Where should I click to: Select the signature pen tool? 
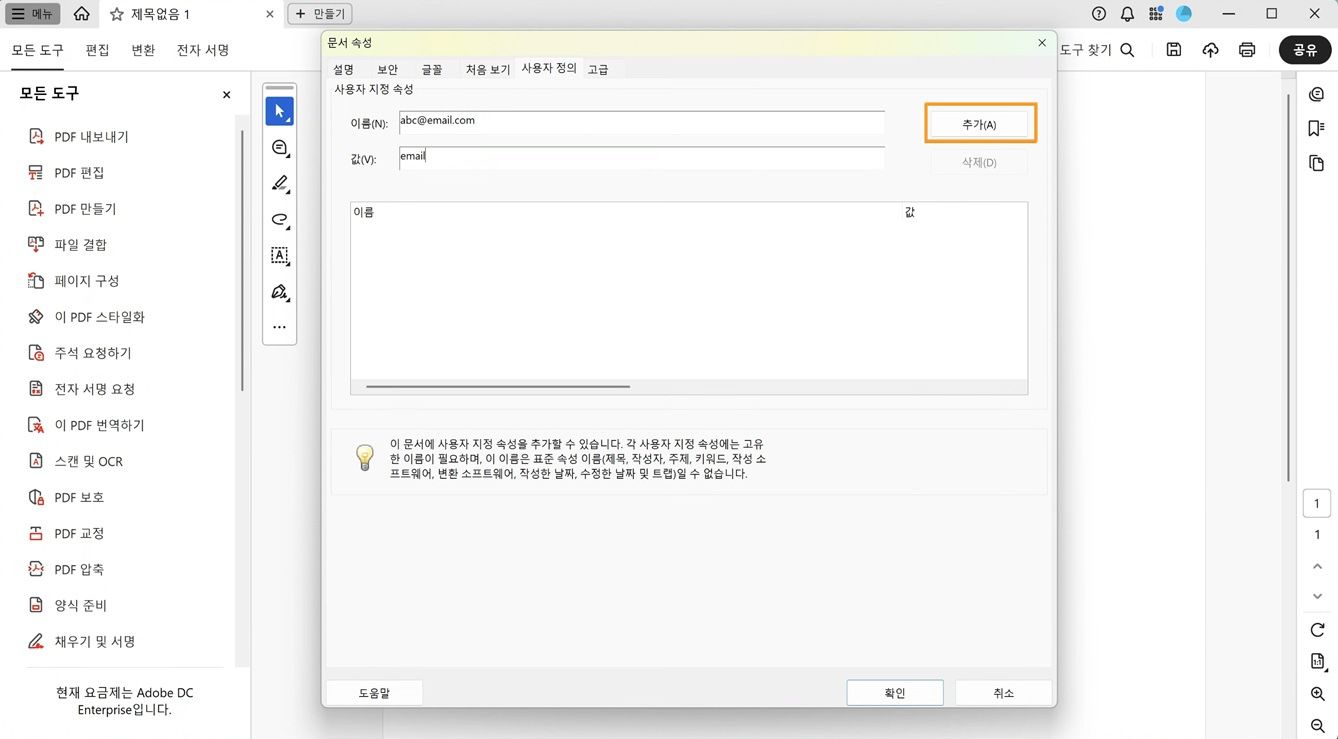click(280, 292)
